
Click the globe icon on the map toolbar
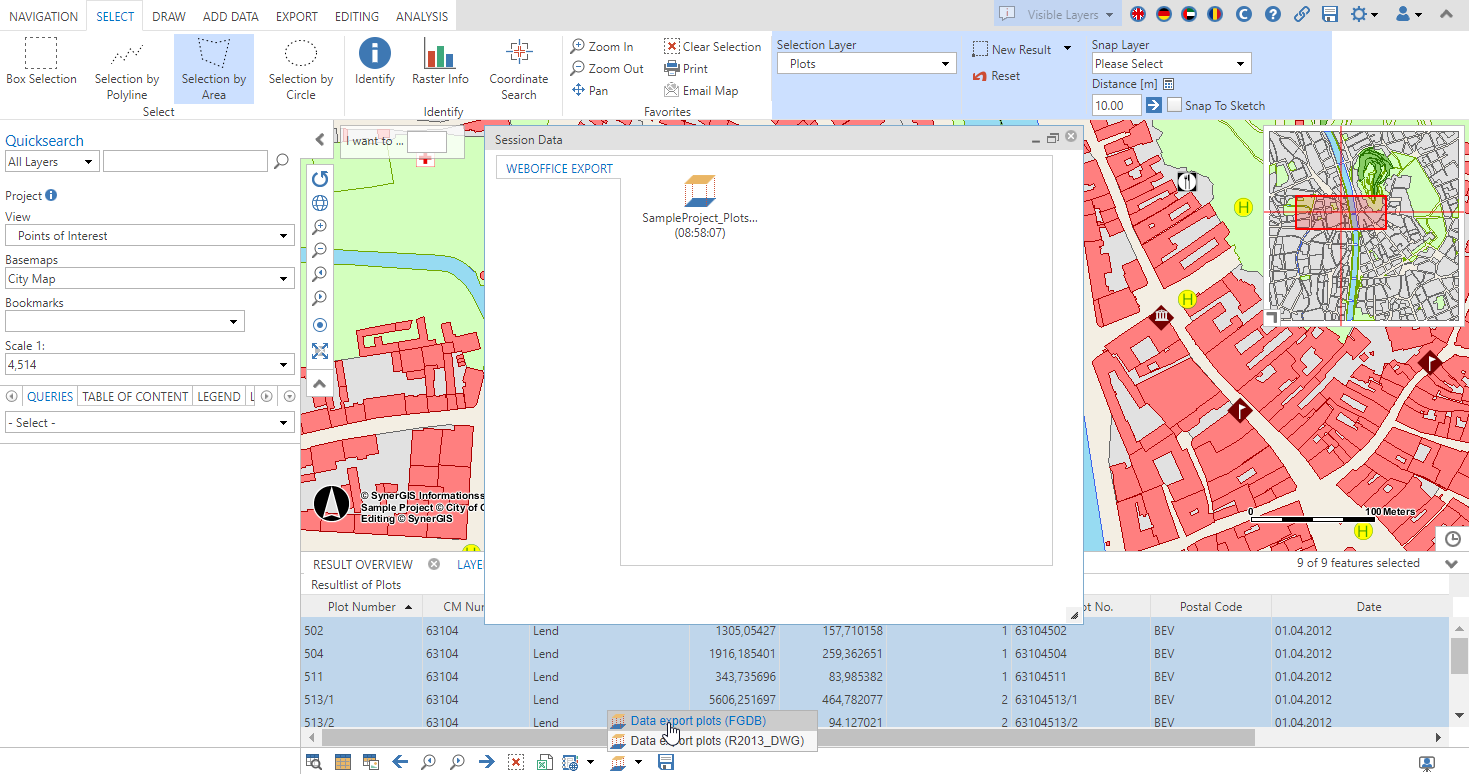[x=319, y=202]
